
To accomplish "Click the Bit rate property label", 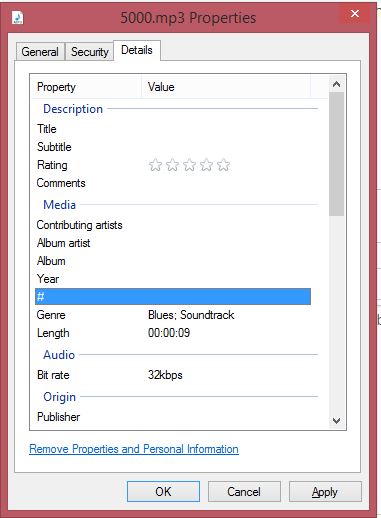I will (x=53, y=375).
